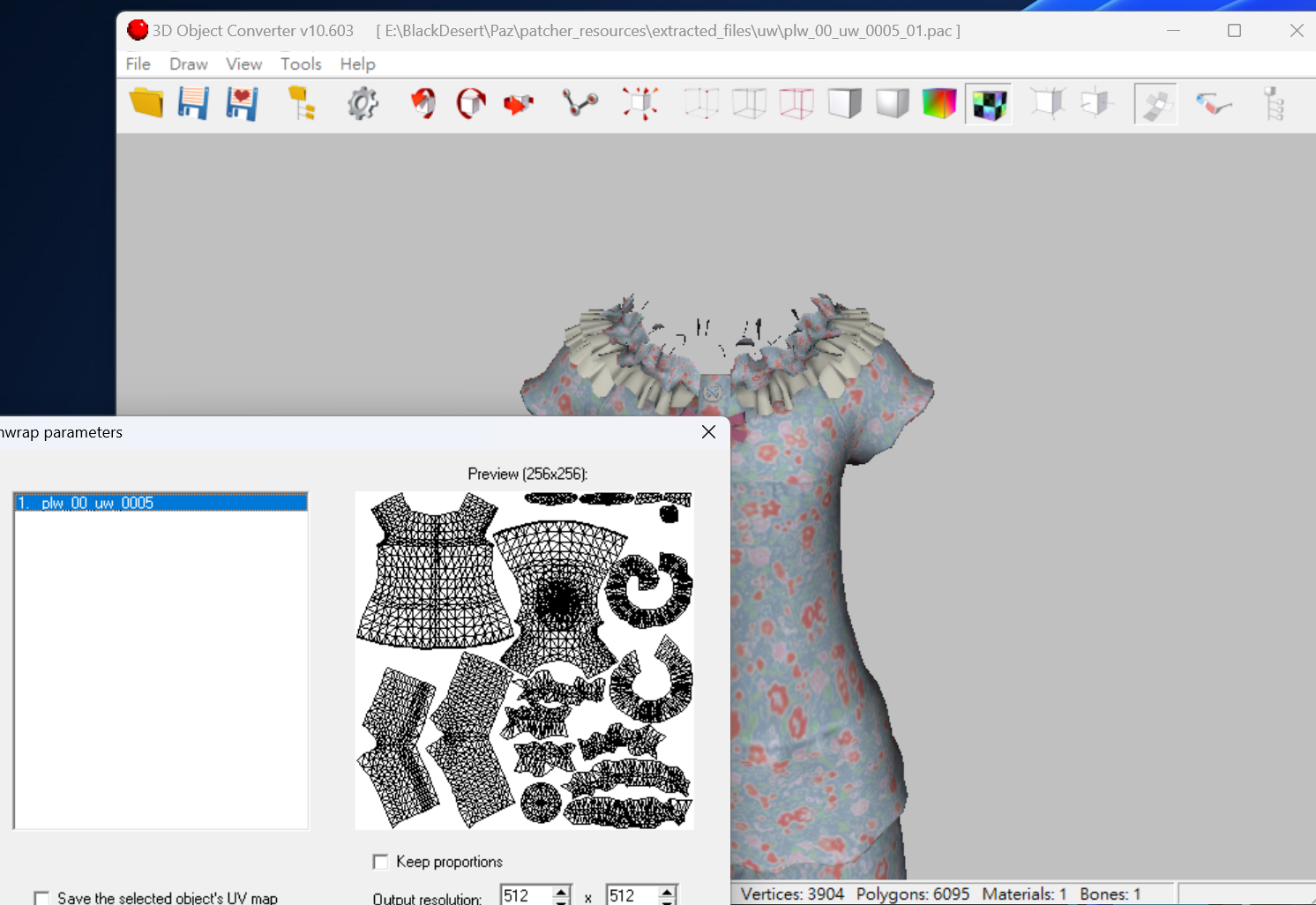Click the settings gear icon
The image size is (1316, 905).
pyautogui.click(x=363, y=103)
